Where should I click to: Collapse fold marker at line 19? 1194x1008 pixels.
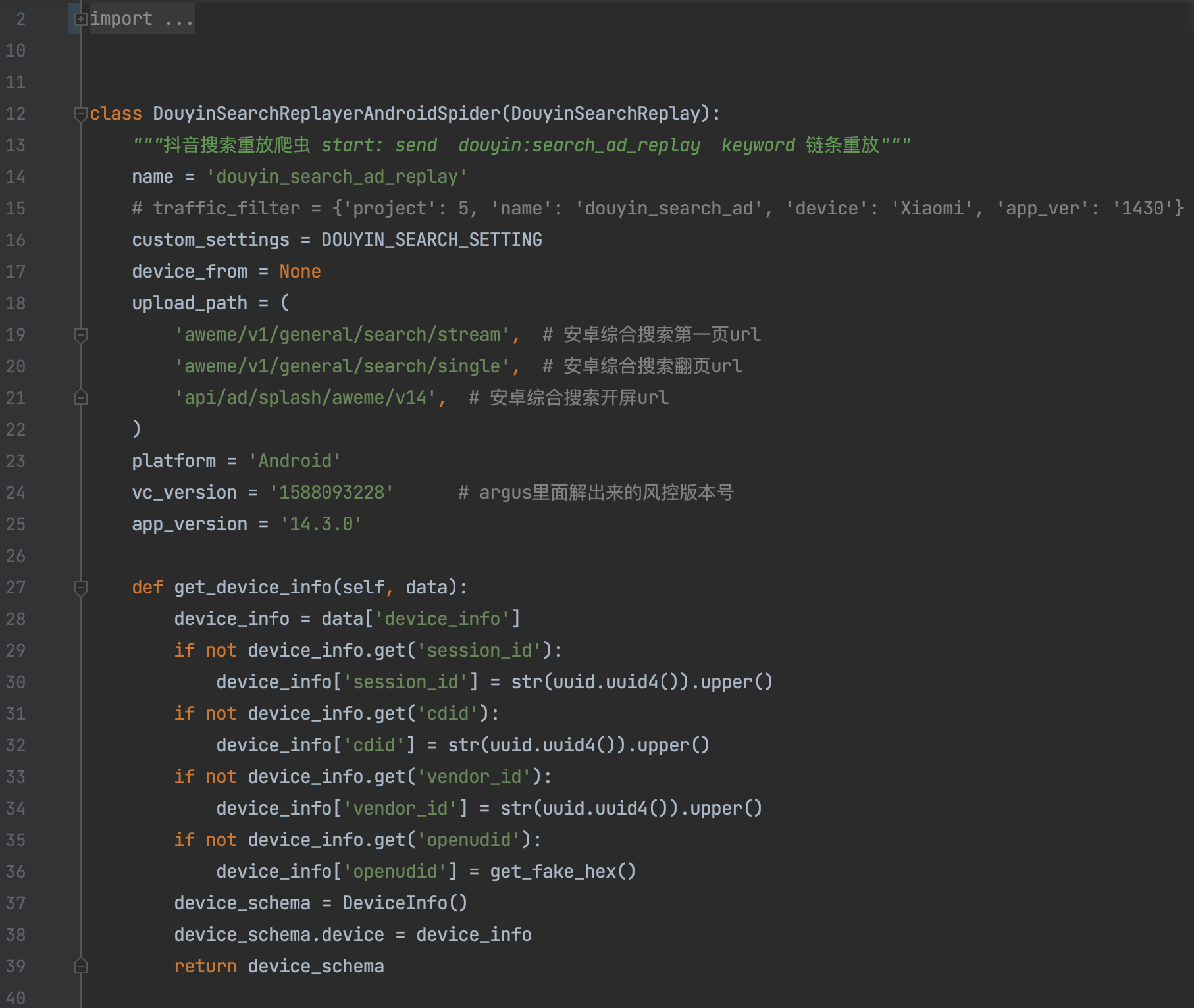pyautogui.click(x=80, y=336)
